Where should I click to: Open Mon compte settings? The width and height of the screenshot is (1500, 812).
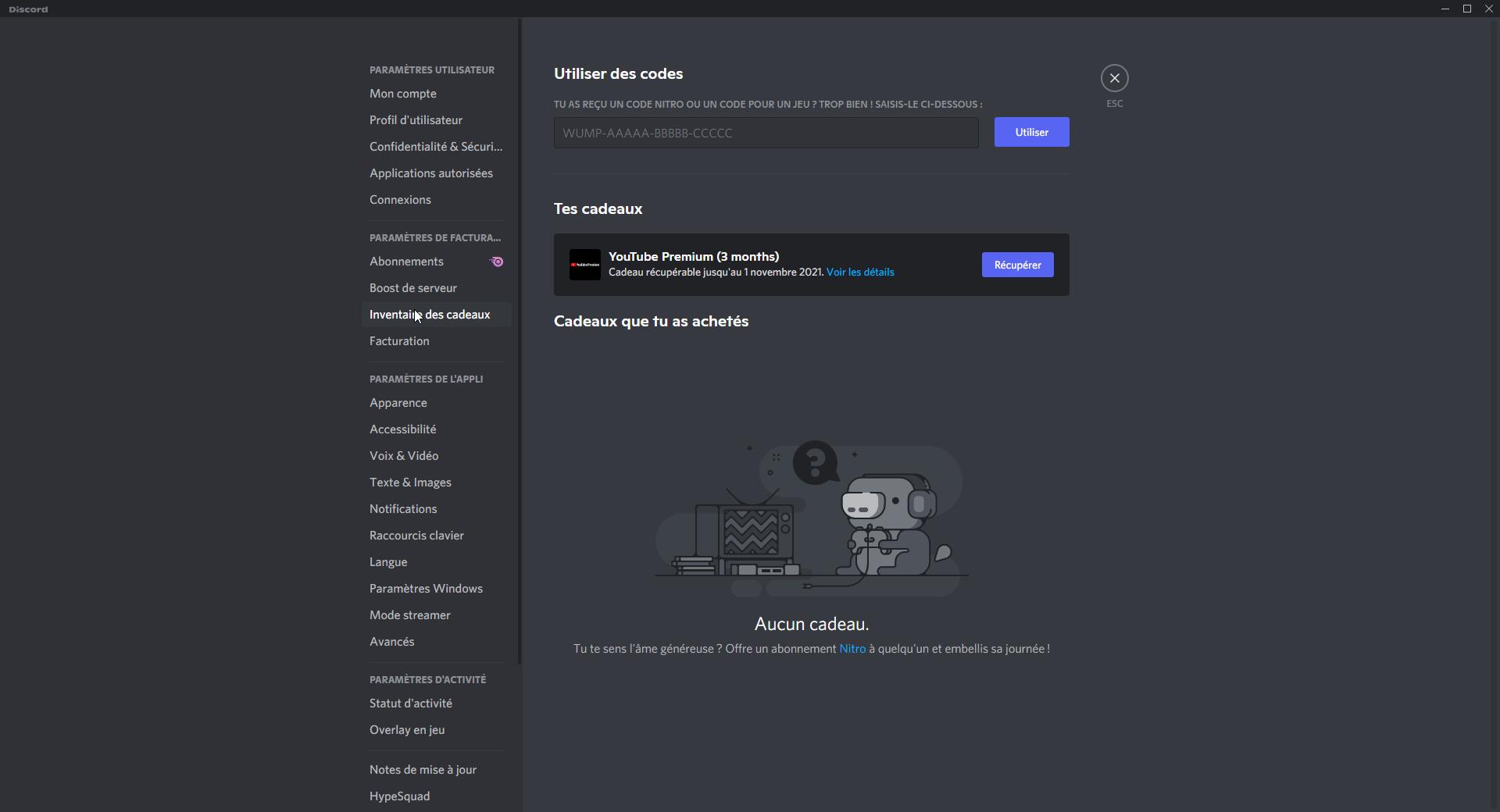403,94
